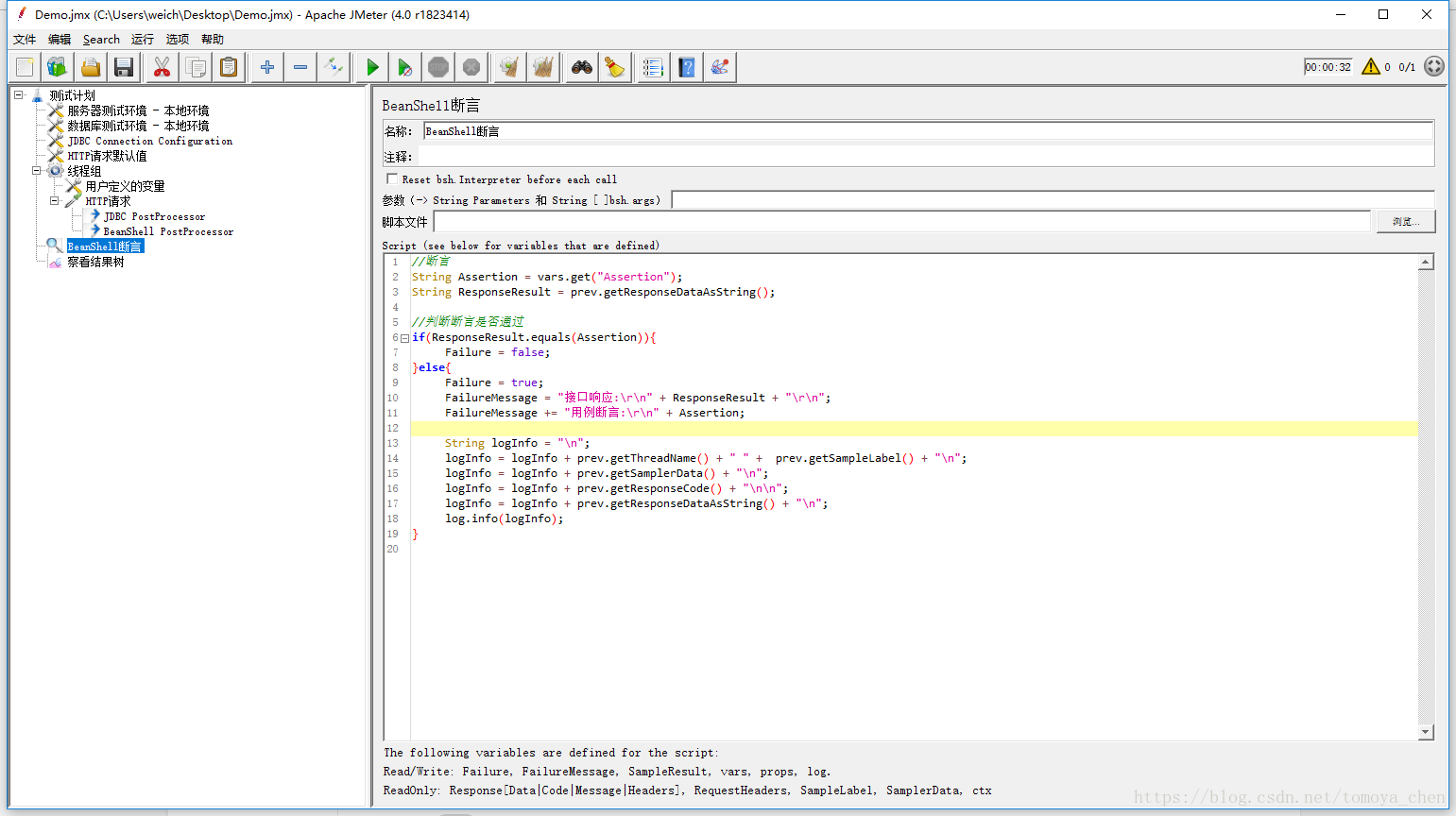Open the 文件 menu
The height and width of the screenshot is (816, 1456).
(x=25, y=39)
